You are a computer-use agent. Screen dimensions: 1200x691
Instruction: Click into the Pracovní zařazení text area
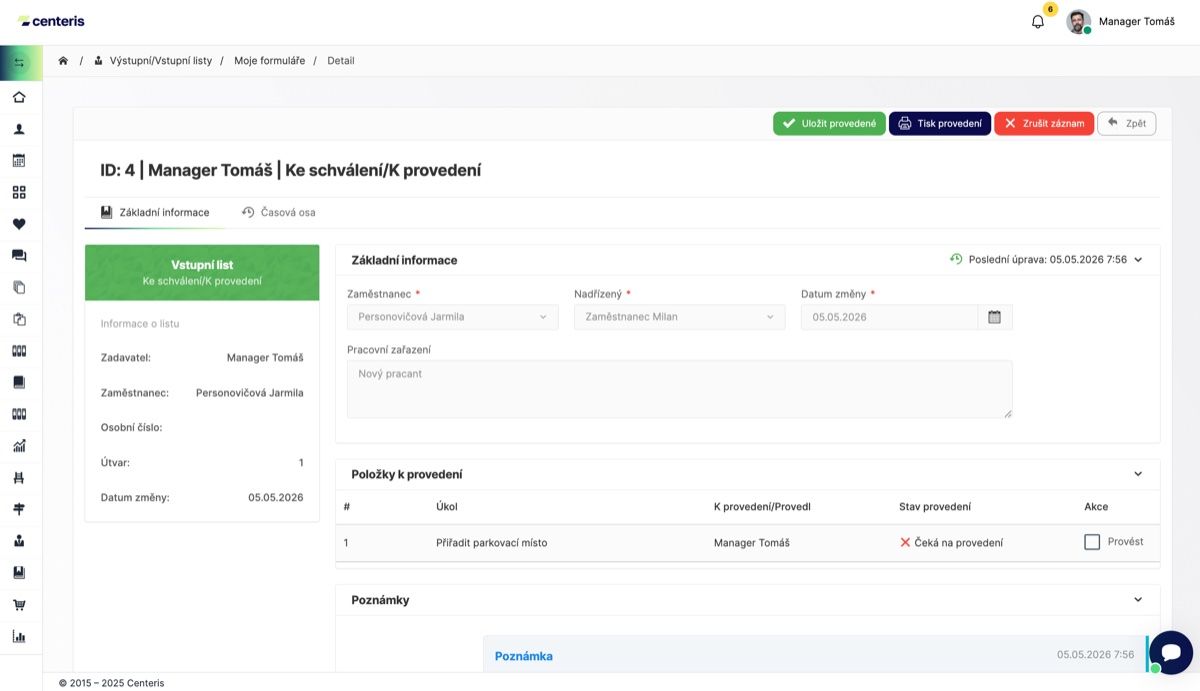680,389
